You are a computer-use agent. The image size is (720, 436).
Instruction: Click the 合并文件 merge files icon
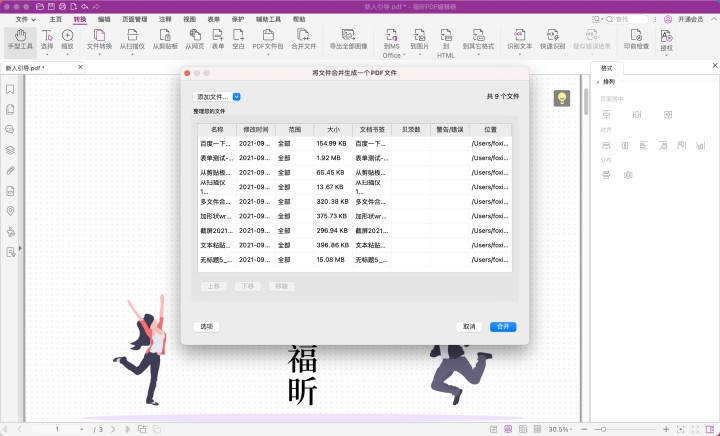[303, 39]
